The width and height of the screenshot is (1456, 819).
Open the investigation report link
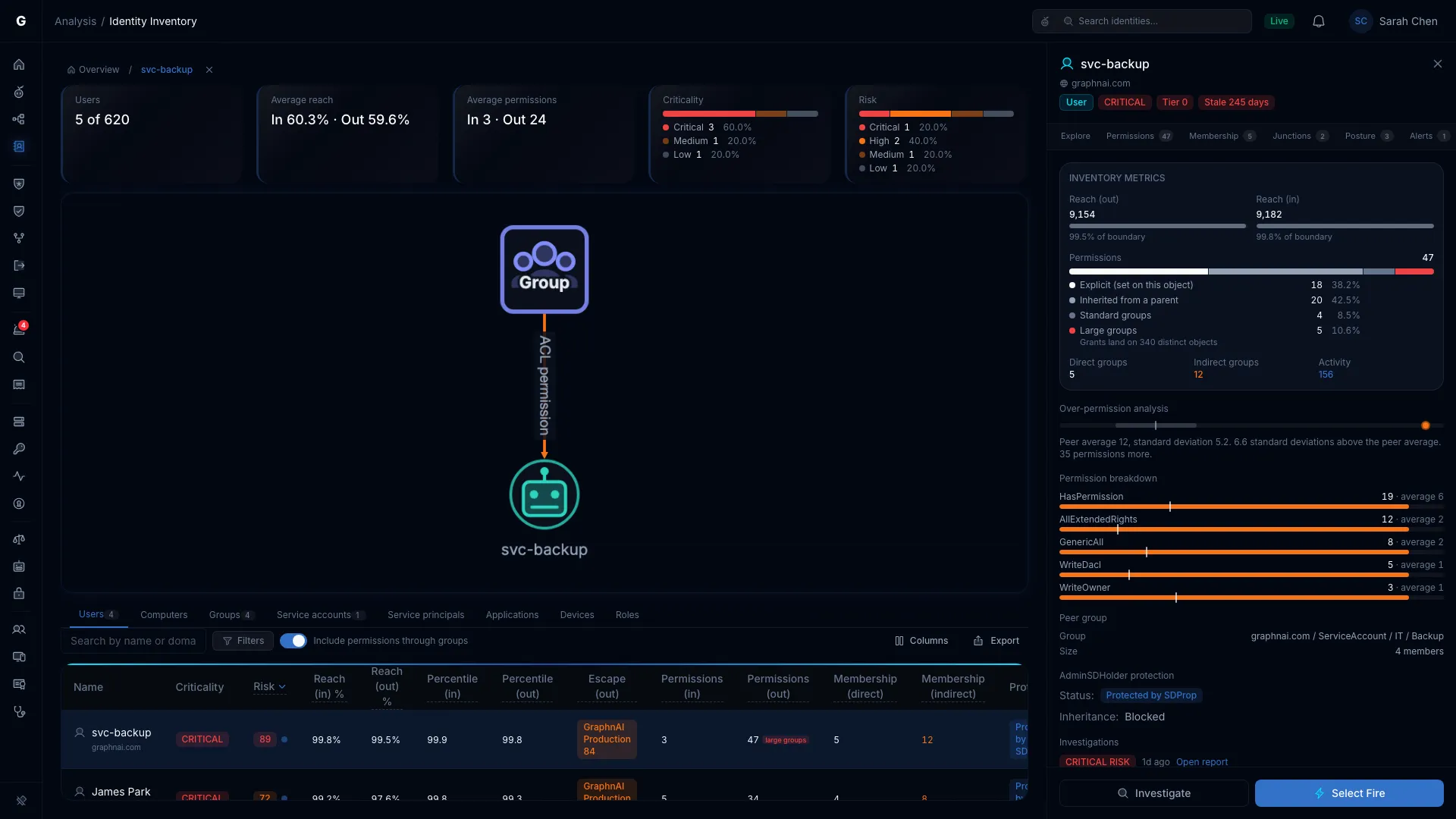click(1202, 762)
